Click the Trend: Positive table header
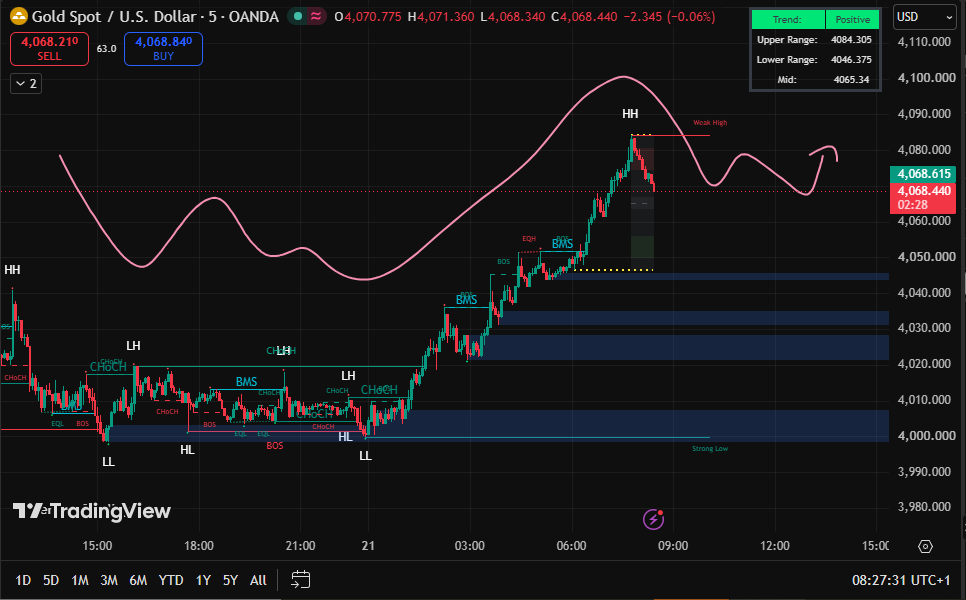This screenshot has height=600, width=966. (816, 20)
